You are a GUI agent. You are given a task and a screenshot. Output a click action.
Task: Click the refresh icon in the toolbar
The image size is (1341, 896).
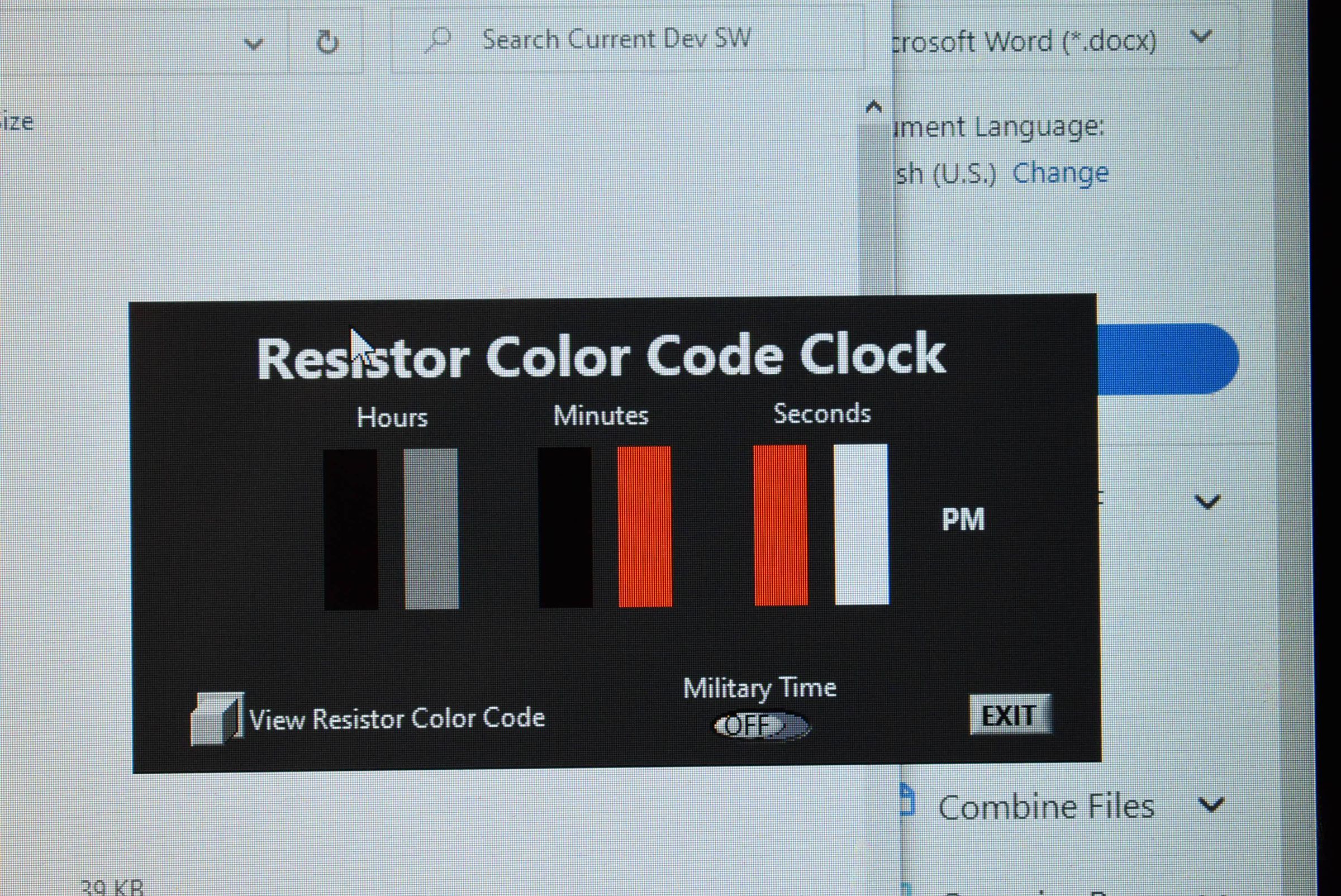(327, 42)
